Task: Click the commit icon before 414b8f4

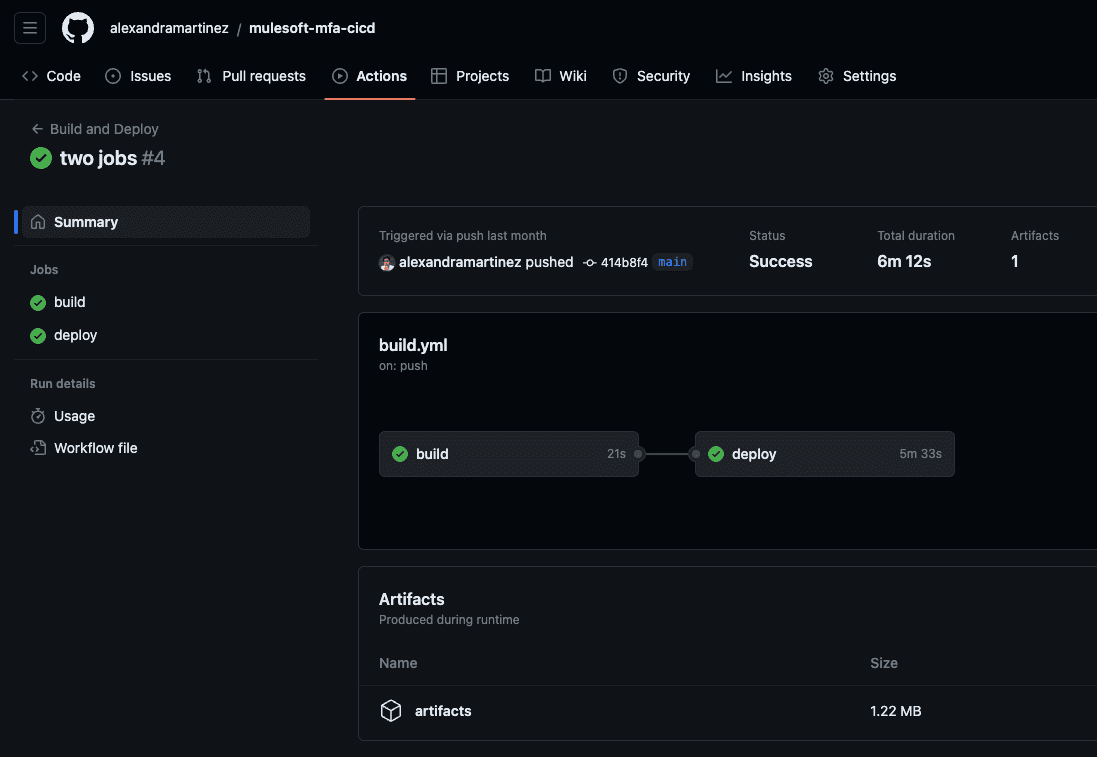Action: [590, 263]
